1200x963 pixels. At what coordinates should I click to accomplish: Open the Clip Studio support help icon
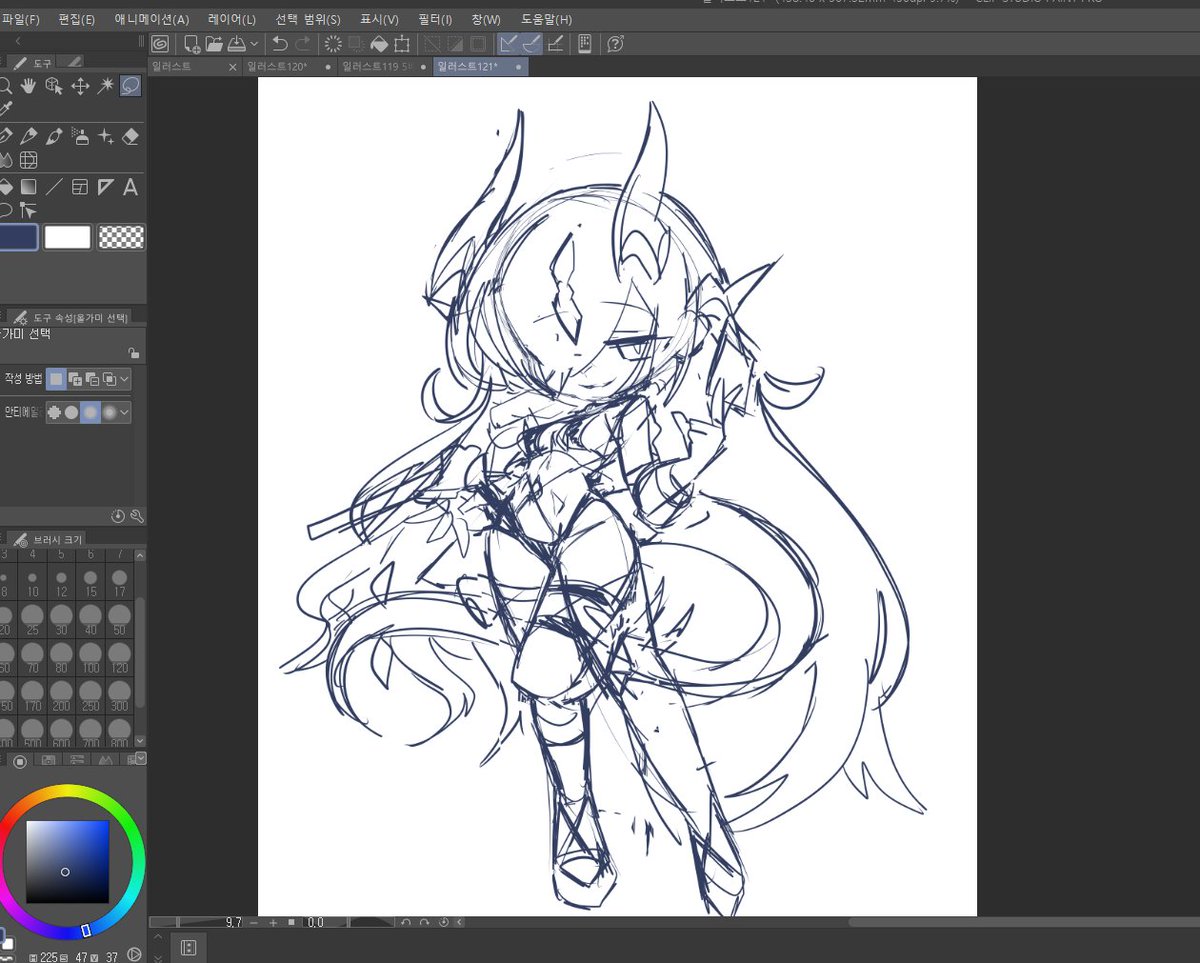616,44
